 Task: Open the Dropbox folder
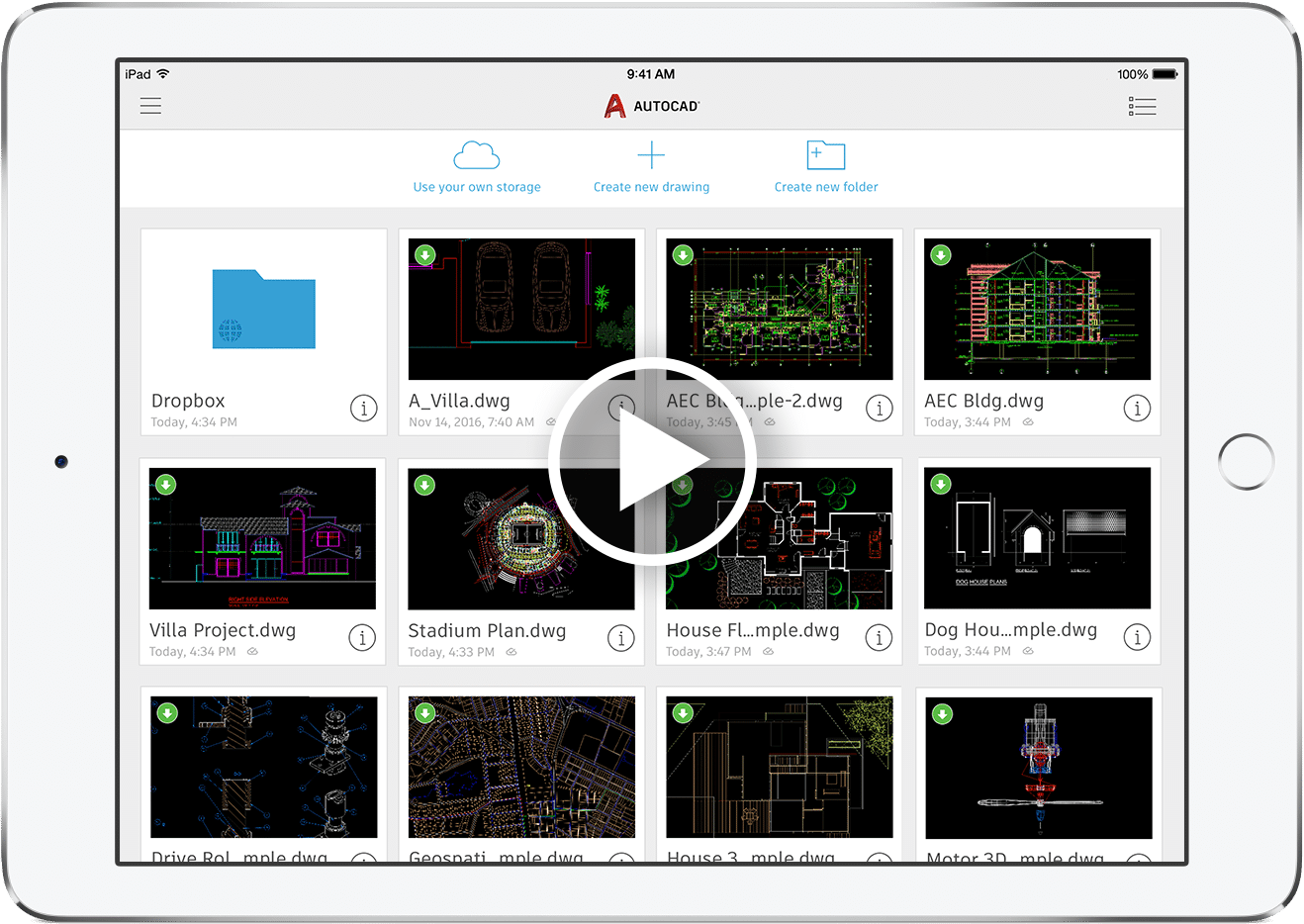[264, 309]
